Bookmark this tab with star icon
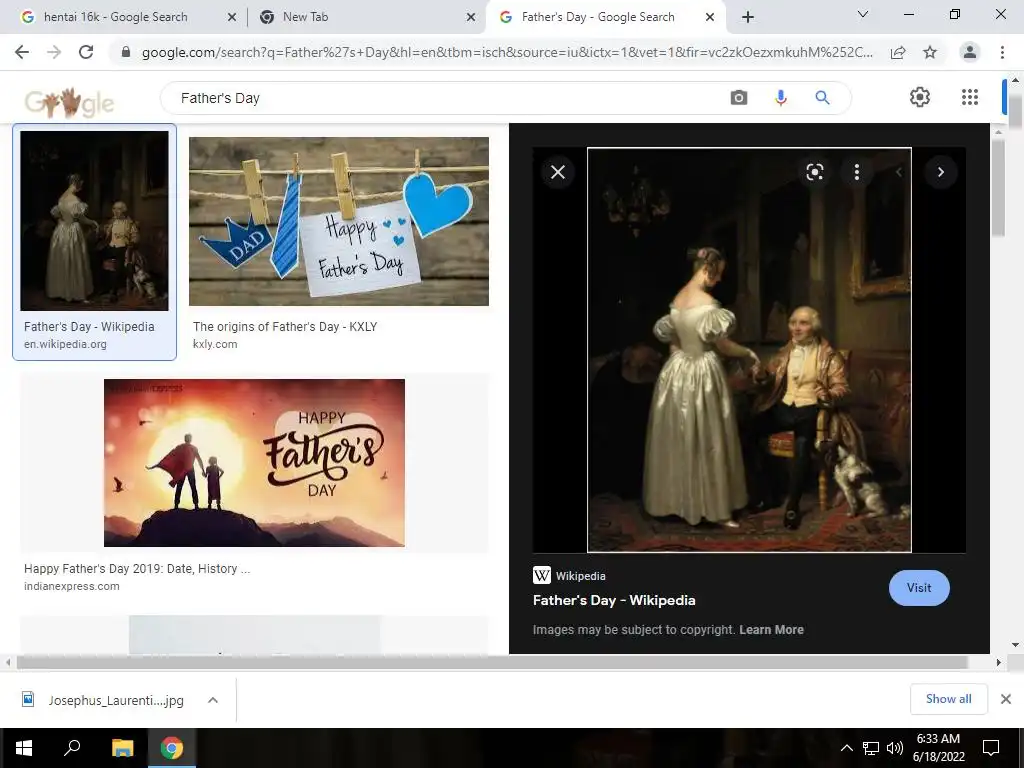The height and width of the screenshot is (768, 1024). (x=930, y=52)
